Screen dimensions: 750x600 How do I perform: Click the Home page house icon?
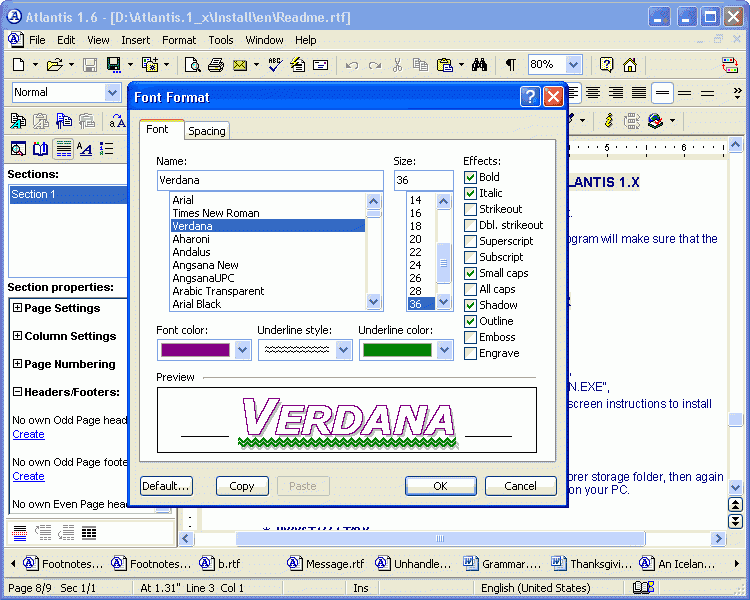pos(630,64)
